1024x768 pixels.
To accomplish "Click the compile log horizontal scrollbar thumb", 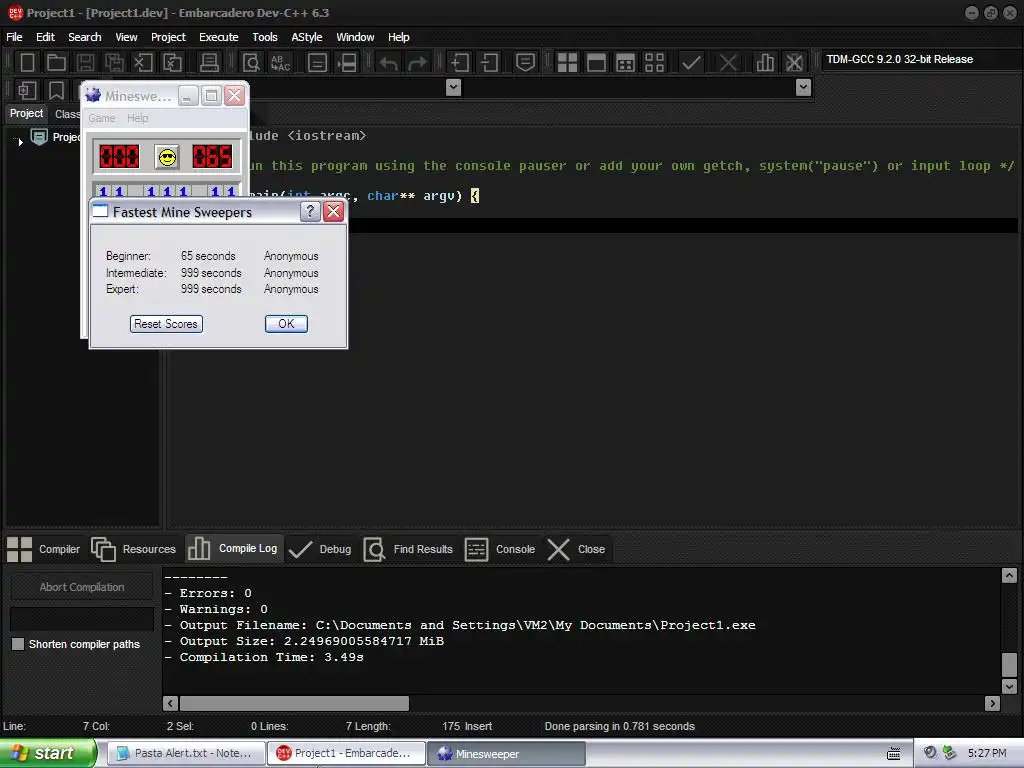I will click(x=294, y=703).
